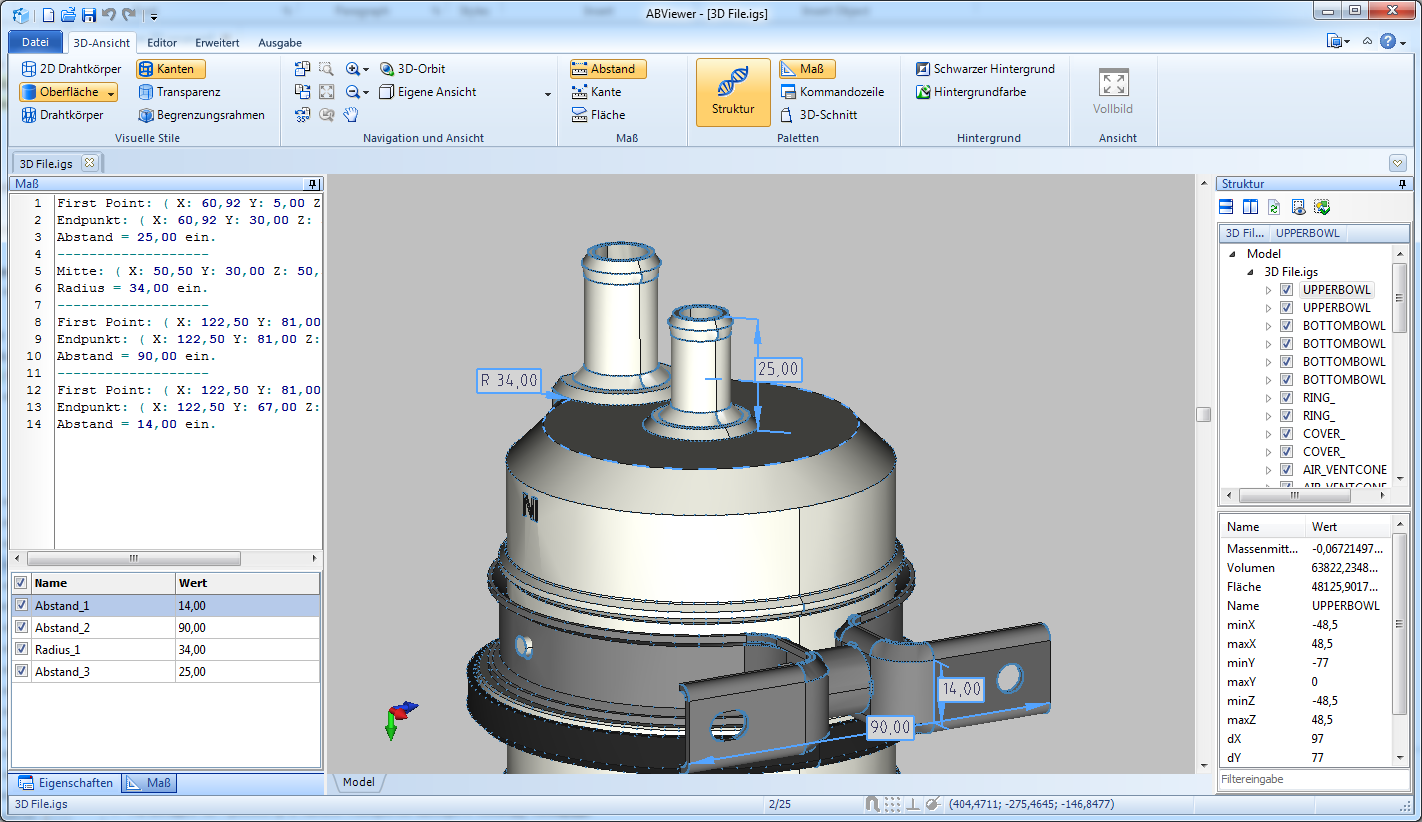Open the Kommandozeile palette
This screenshot has height=822, width=1422.
831,92
